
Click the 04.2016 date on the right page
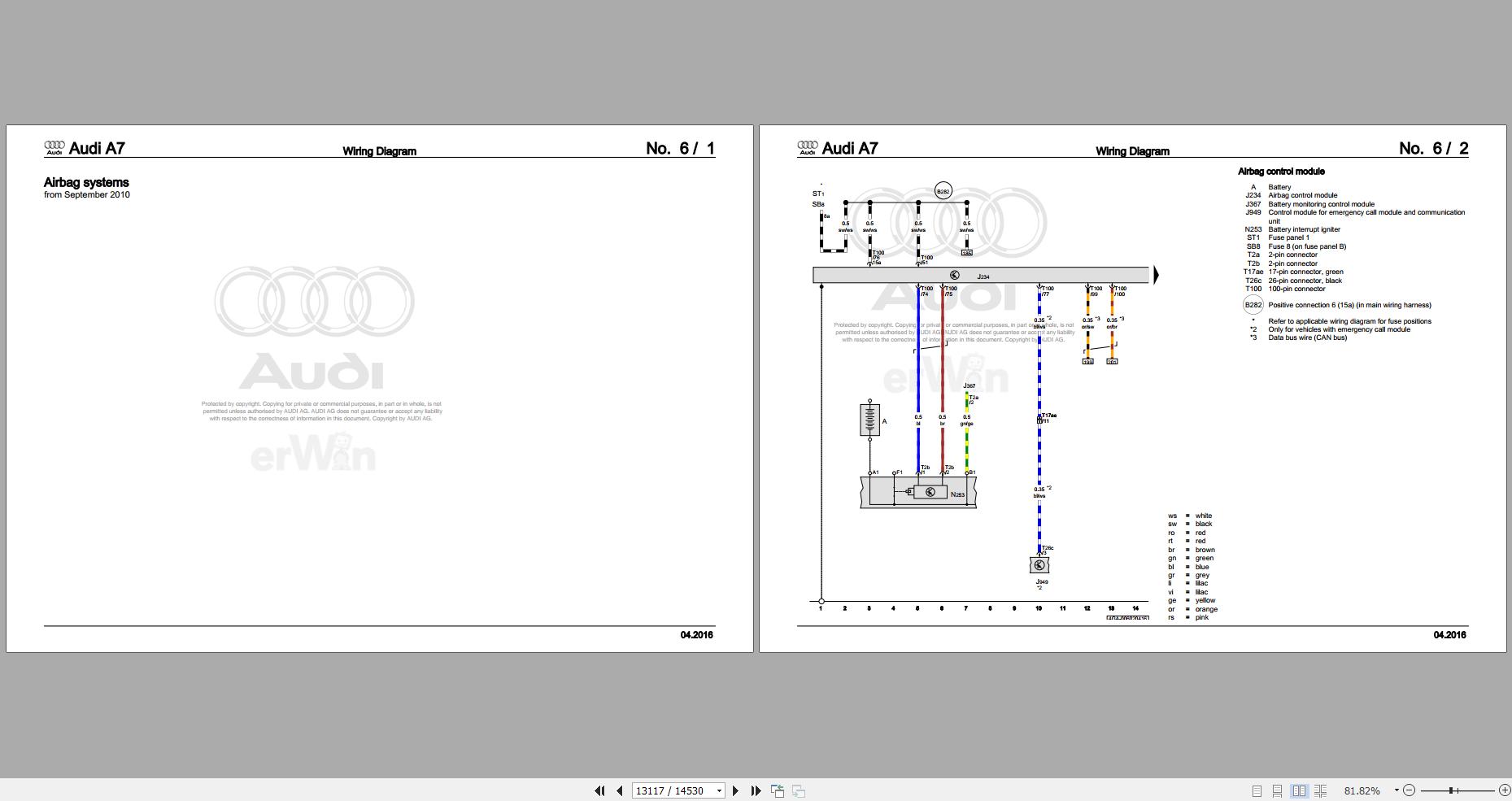(x=1449, y=635)
